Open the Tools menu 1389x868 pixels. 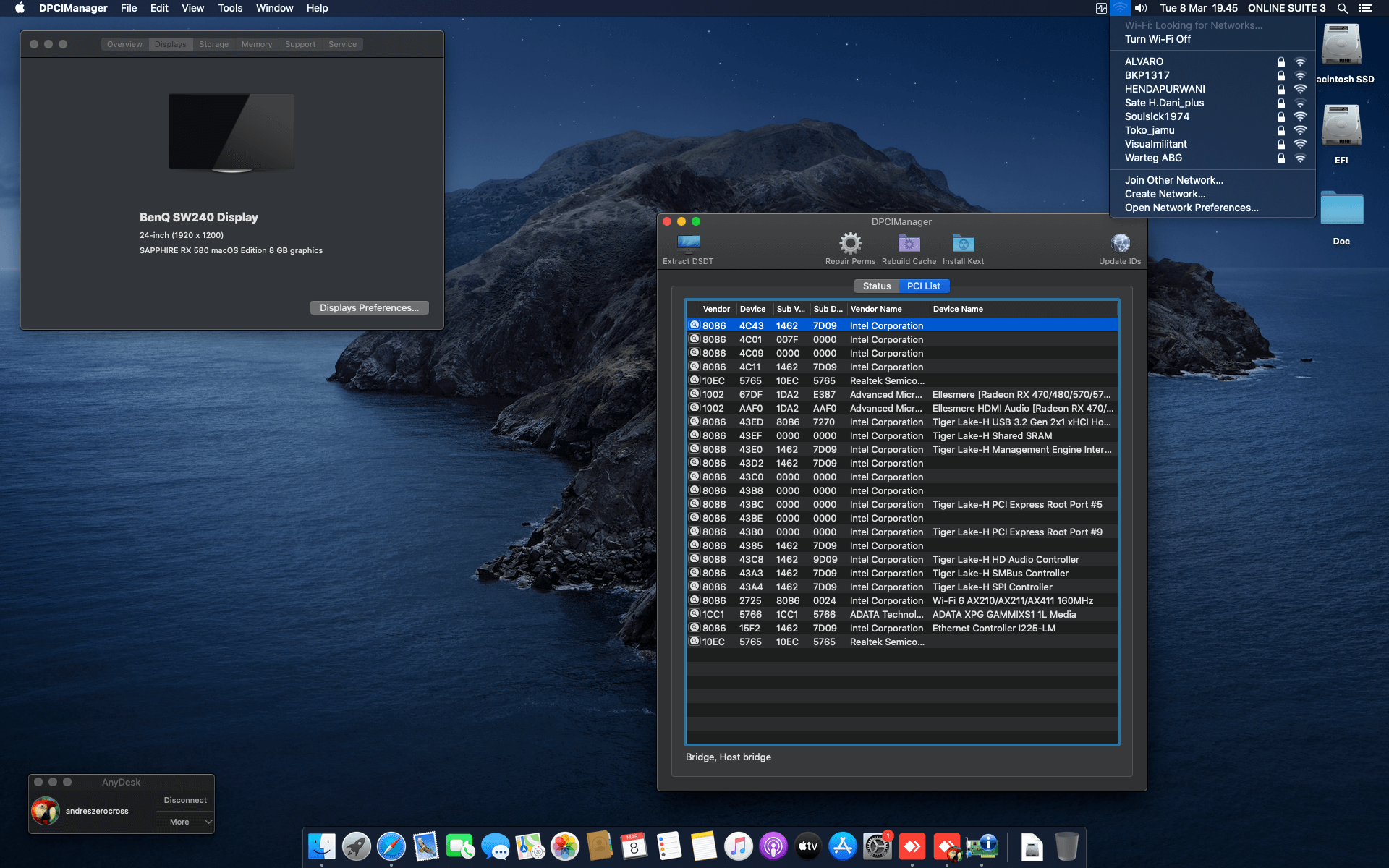click(229, 8)
